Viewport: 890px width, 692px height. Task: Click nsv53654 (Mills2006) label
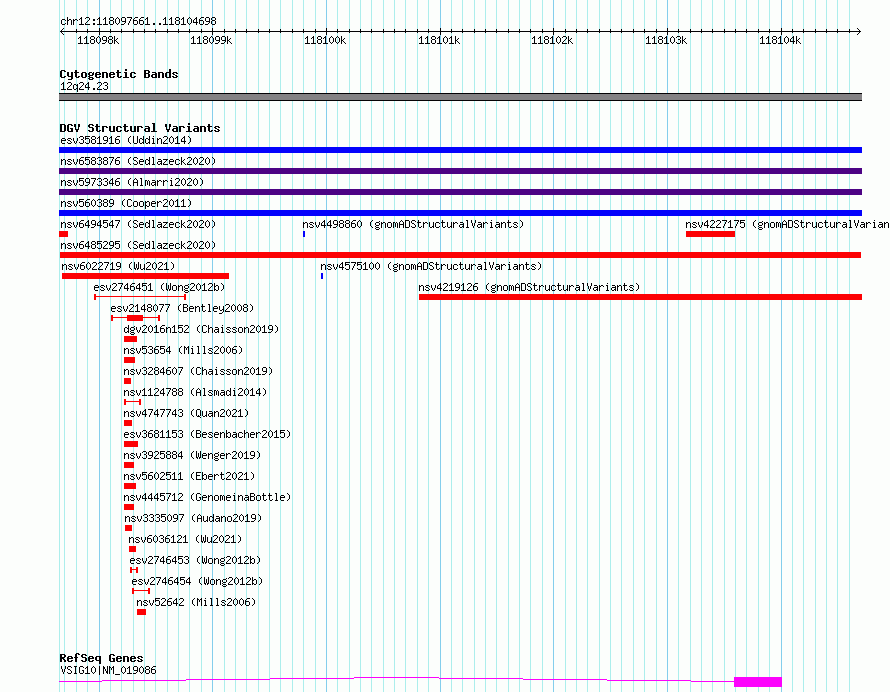coord(183,350)
